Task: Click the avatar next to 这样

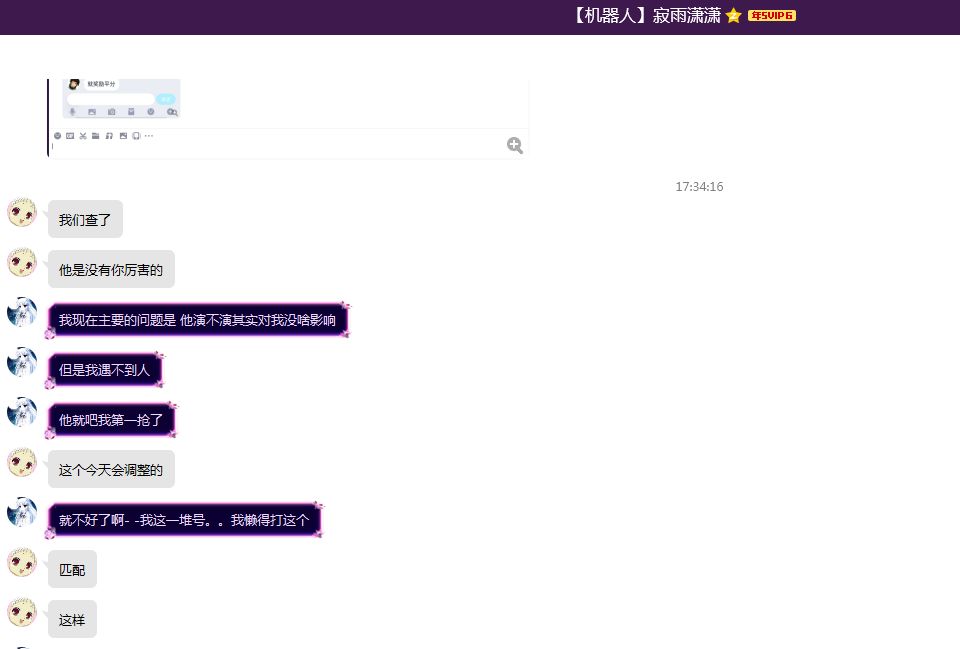Action: (x=21, y=613)
